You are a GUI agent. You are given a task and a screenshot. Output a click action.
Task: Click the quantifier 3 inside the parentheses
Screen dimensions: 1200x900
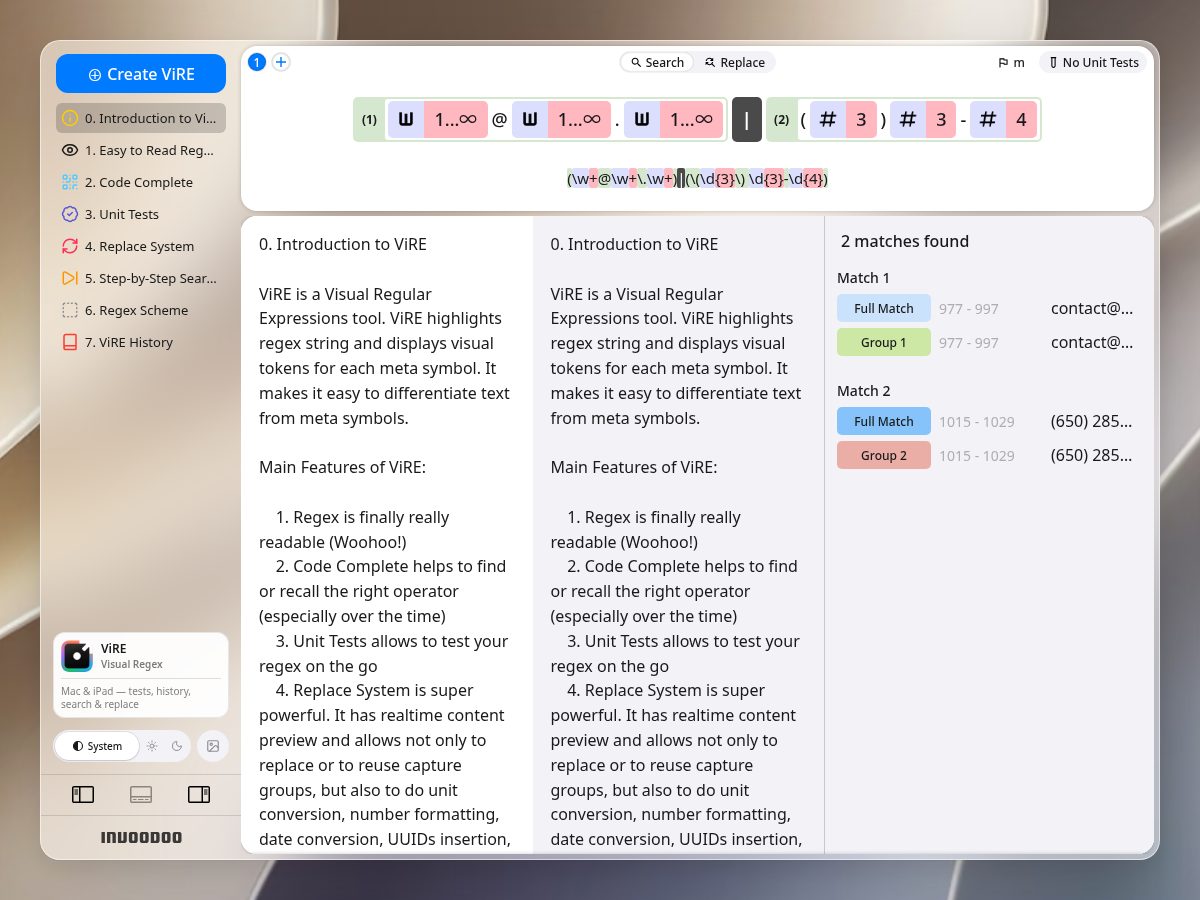861,120
